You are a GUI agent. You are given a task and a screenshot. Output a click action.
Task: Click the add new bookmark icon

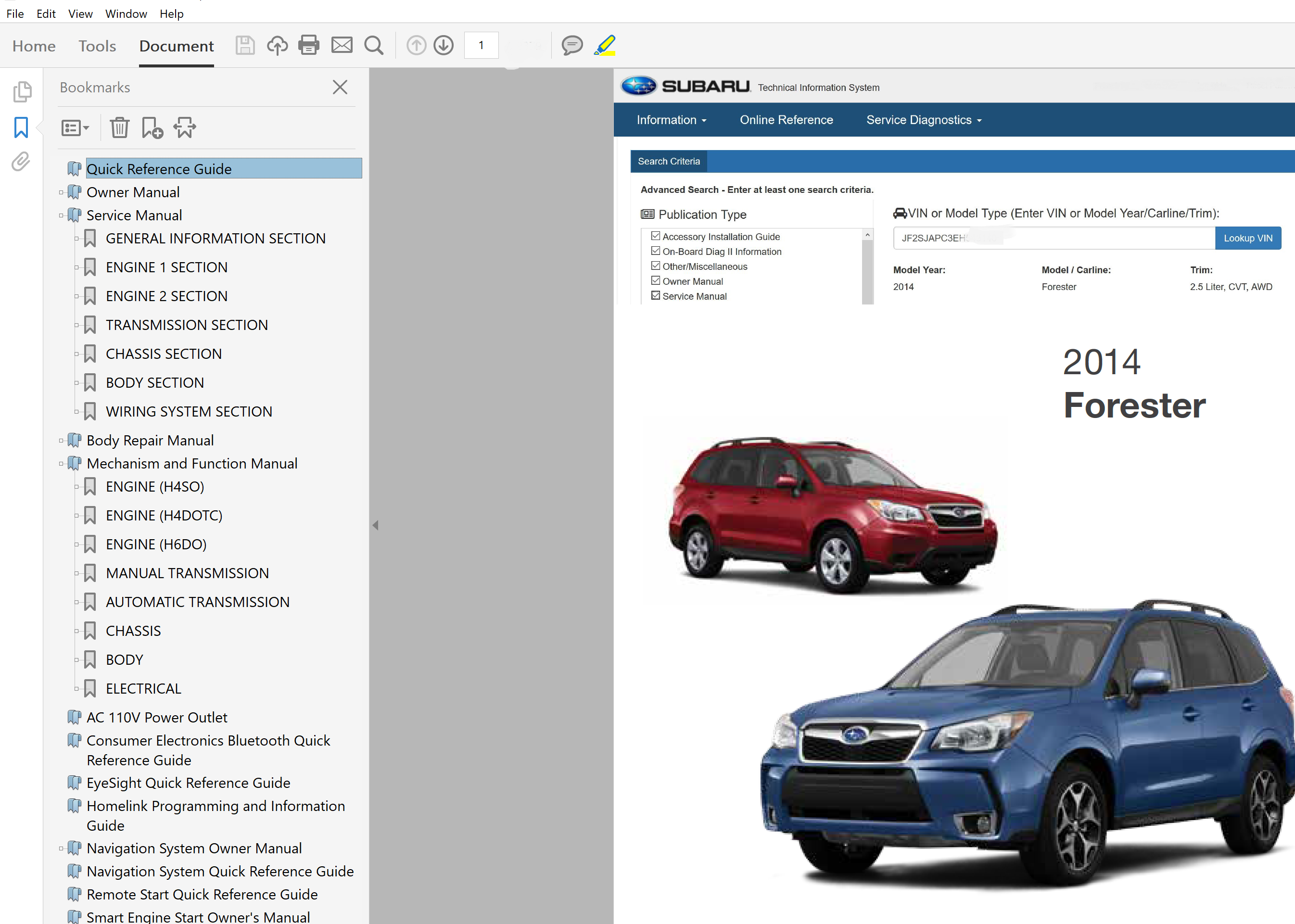(152, 127)
